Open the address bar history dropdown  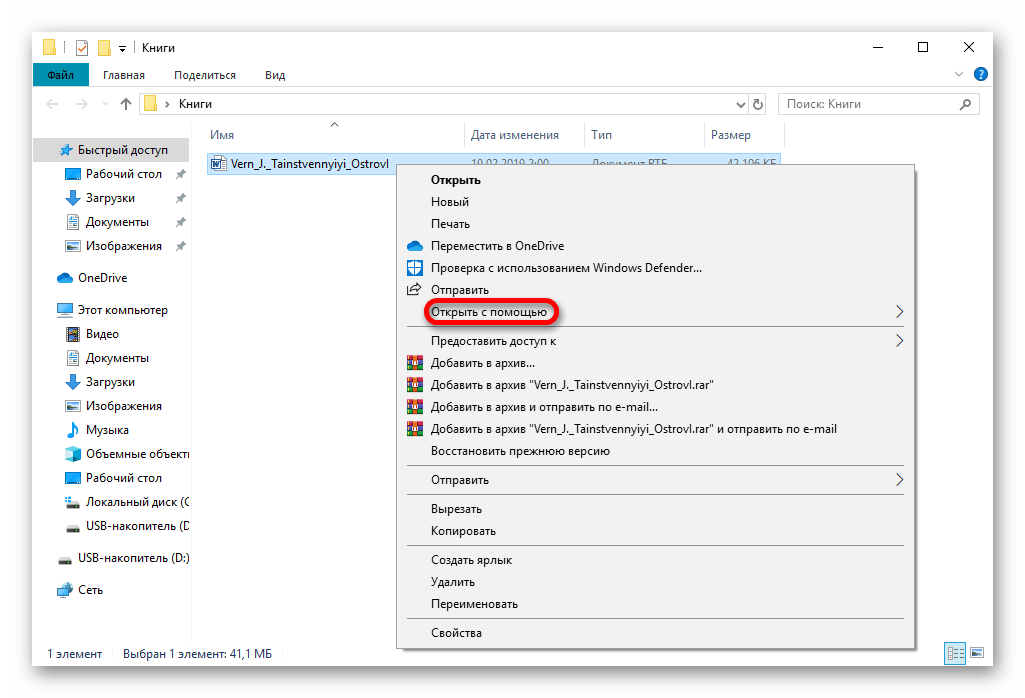coord(741,104)
